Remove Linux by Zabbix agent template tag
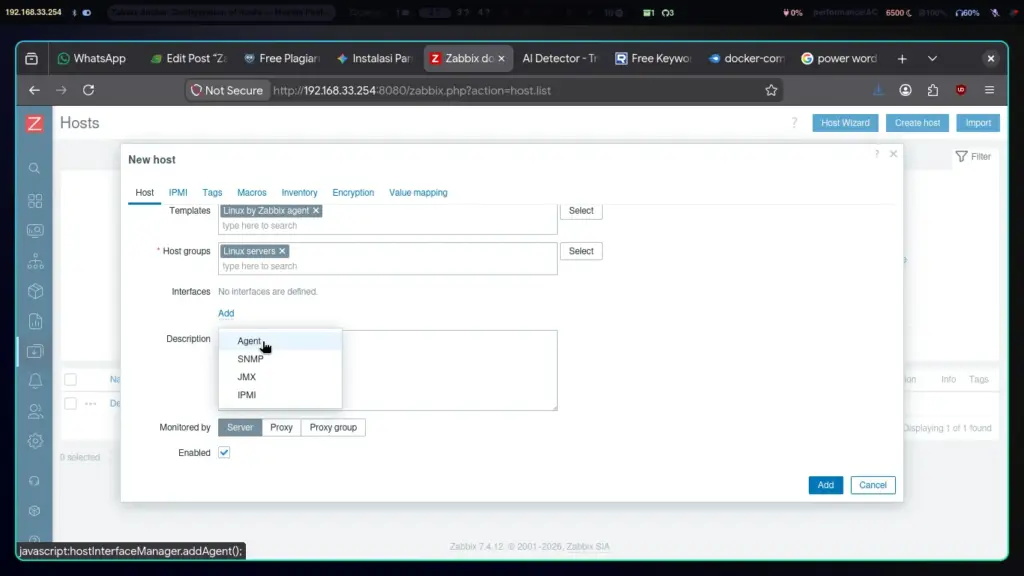Viewport: 1024px width, 576px height. (316, 211)
